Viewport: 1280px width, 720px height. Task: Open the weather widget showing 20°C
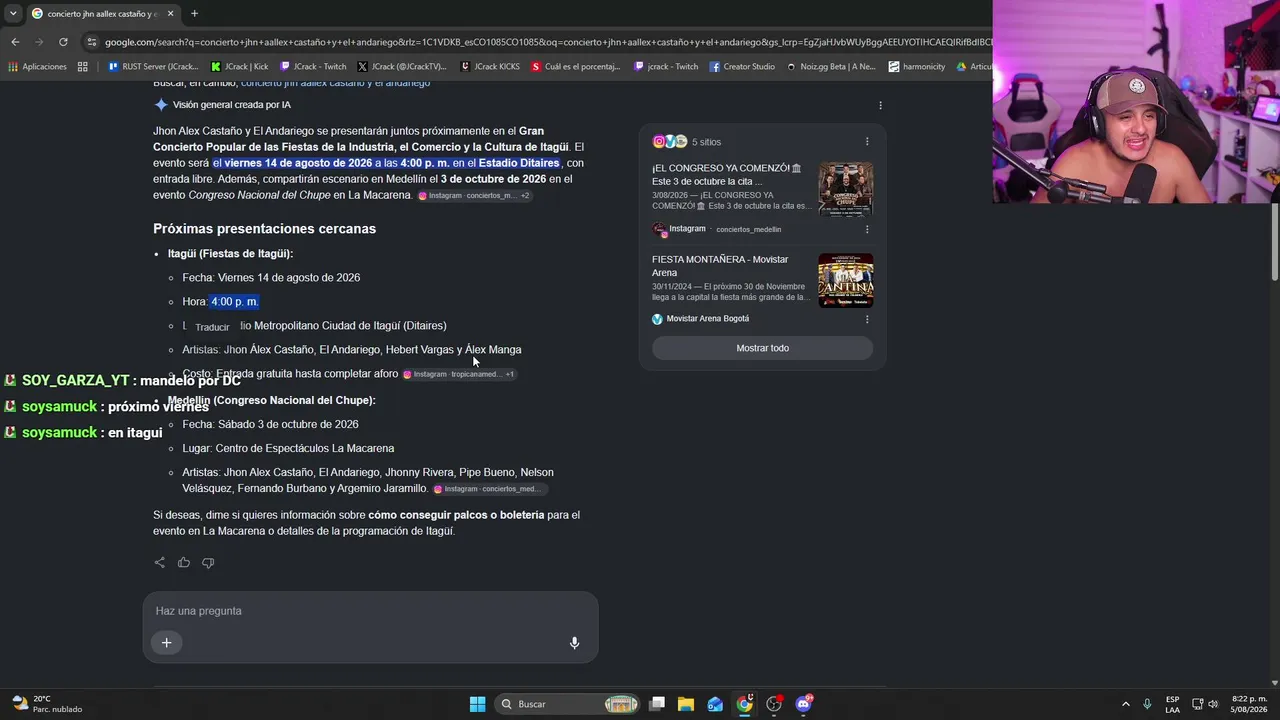[x=47, y=704]
